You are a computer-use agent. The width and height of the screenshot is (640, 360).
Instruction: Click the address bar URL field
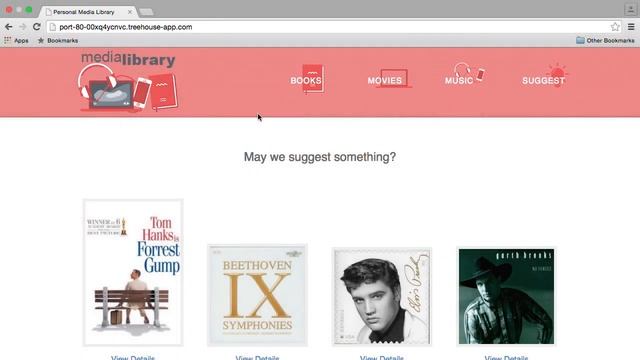click(x=333, y=27)
